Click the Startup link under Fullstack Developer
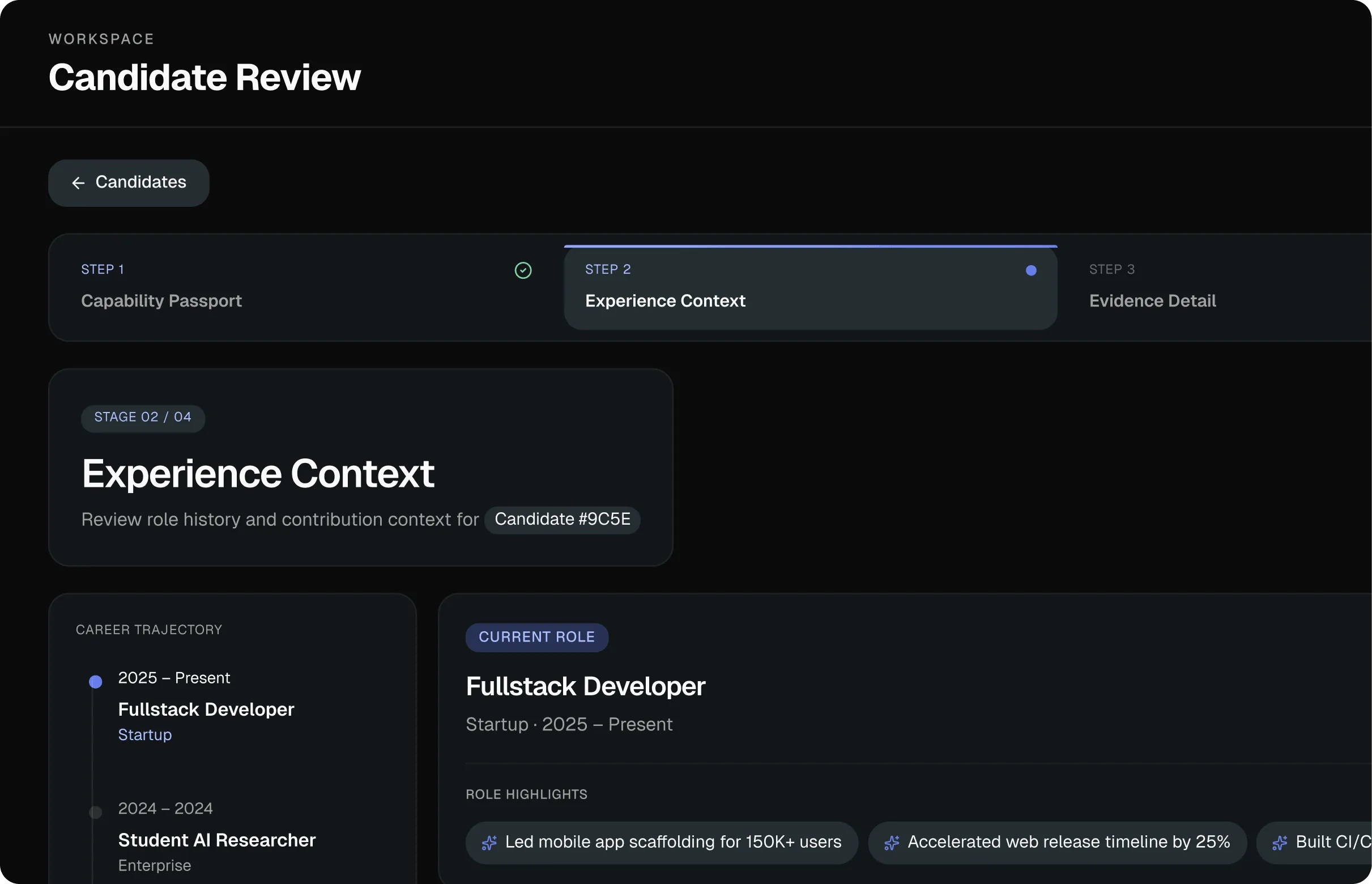Screen dimensions: 1372x884 (x=144, y=735)
